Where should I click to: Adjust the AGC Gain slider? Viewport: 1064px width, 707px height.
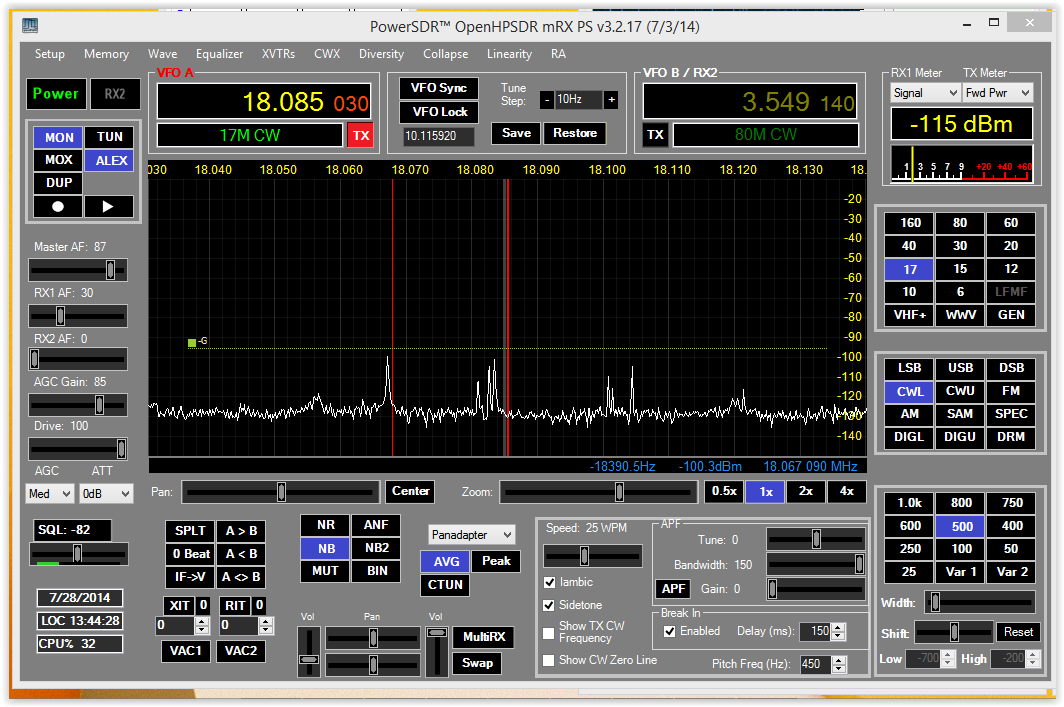[77, 405]
